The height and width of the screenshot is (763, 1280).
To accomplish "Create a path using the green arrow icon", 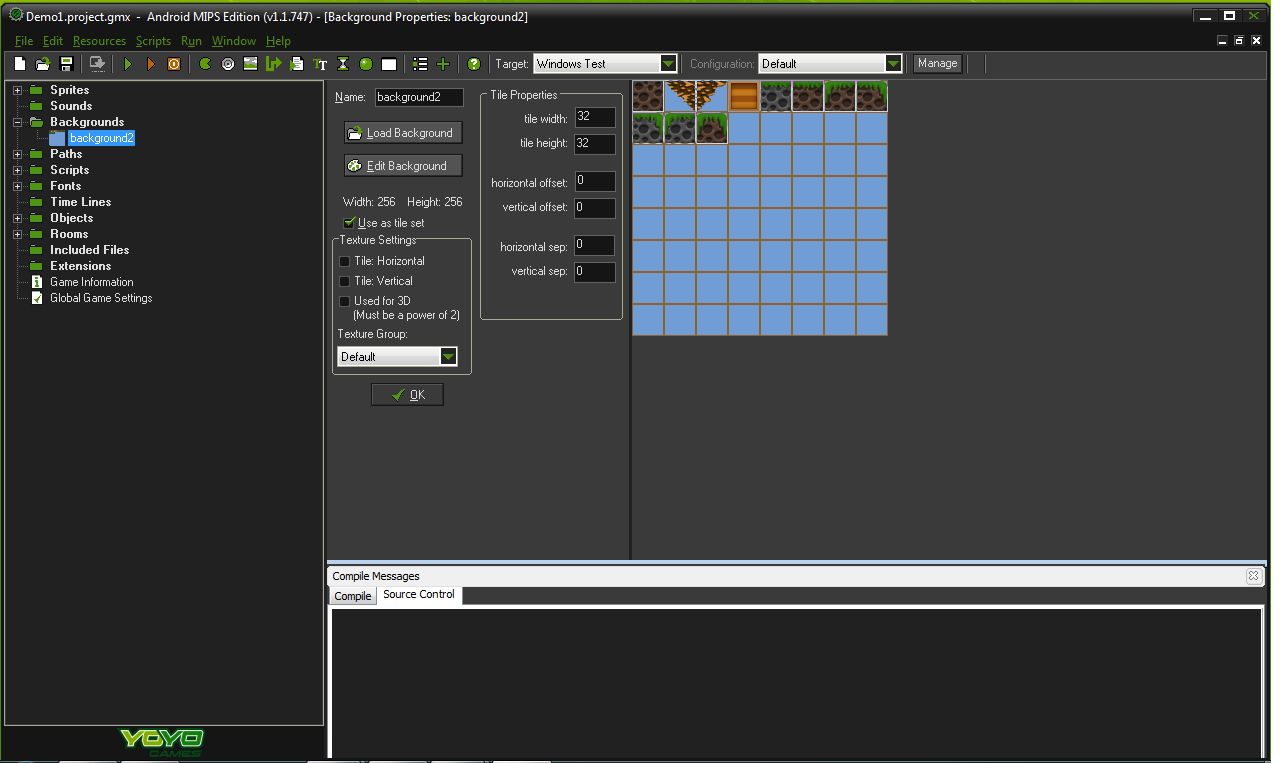I will pyautogui.click(x=273, y=64).
